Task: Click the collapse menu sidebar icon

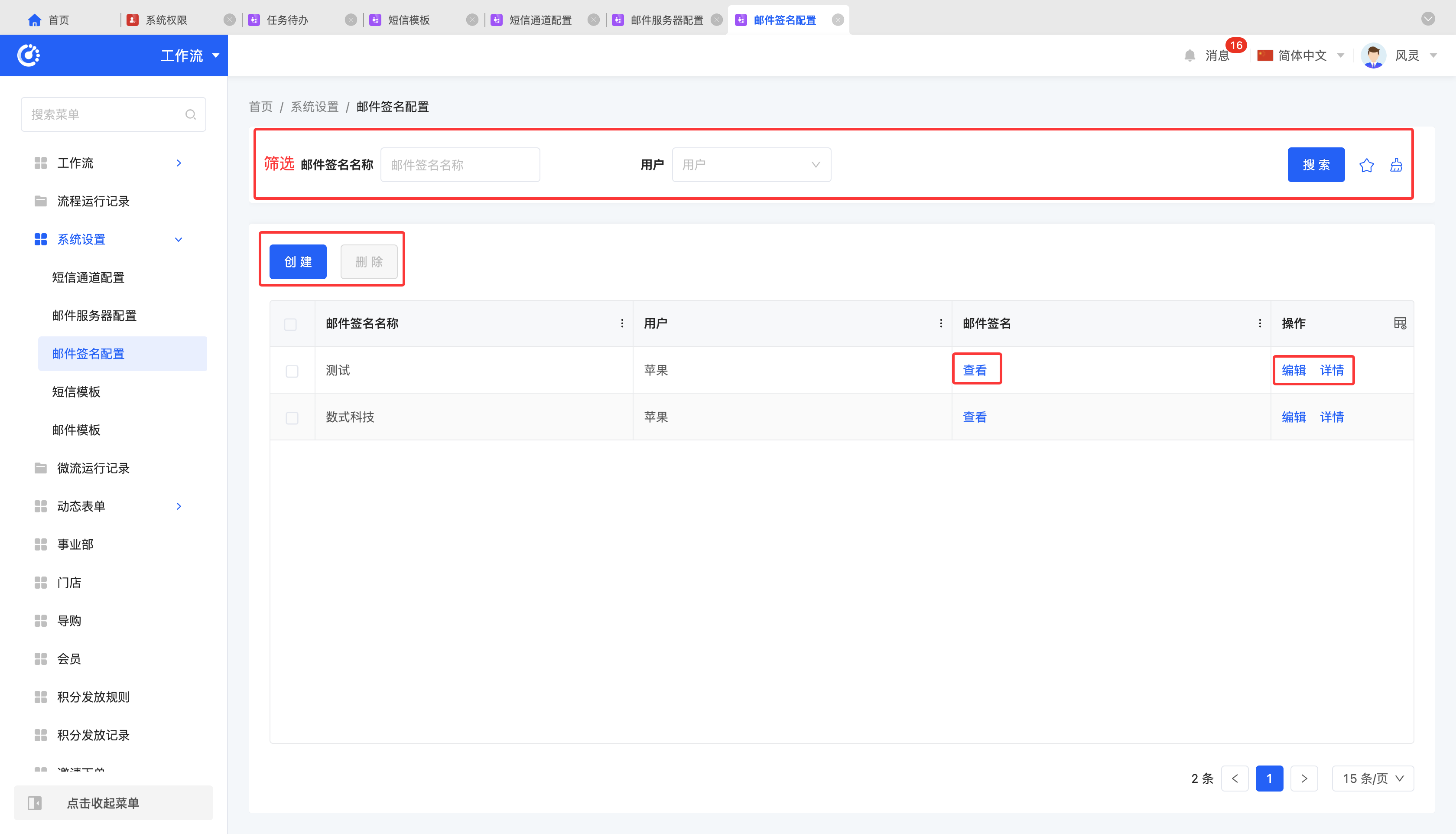Action: click(35, 803)
